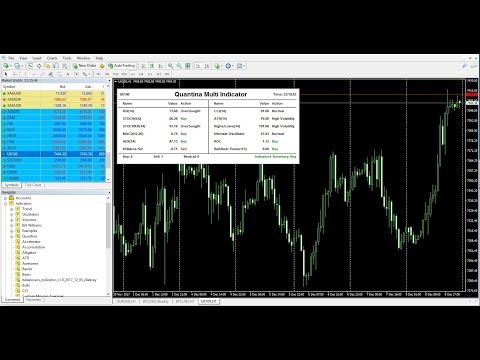This screenshot has width=480, height=360.
Task: Click the tile windows grid icon
Action: [188, 66]
